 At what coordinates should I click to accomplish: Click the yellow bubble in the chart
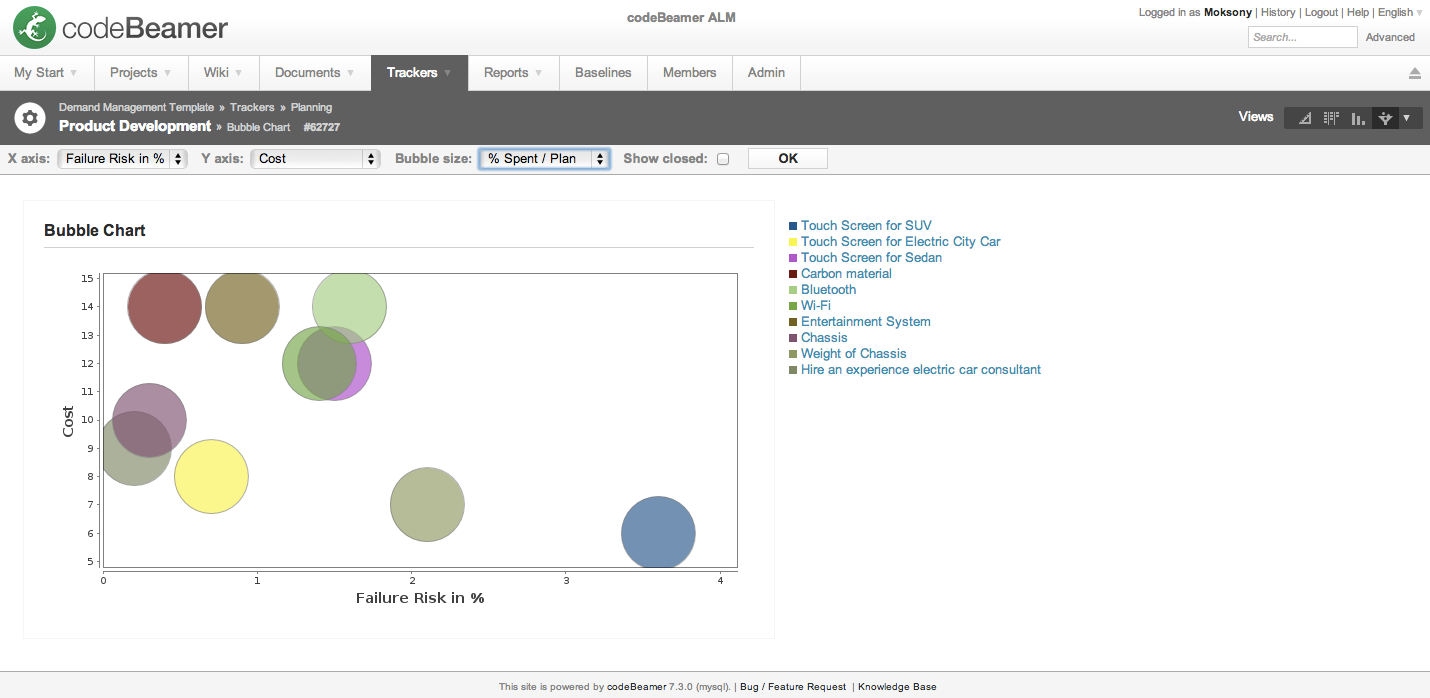tap(211, 477)
